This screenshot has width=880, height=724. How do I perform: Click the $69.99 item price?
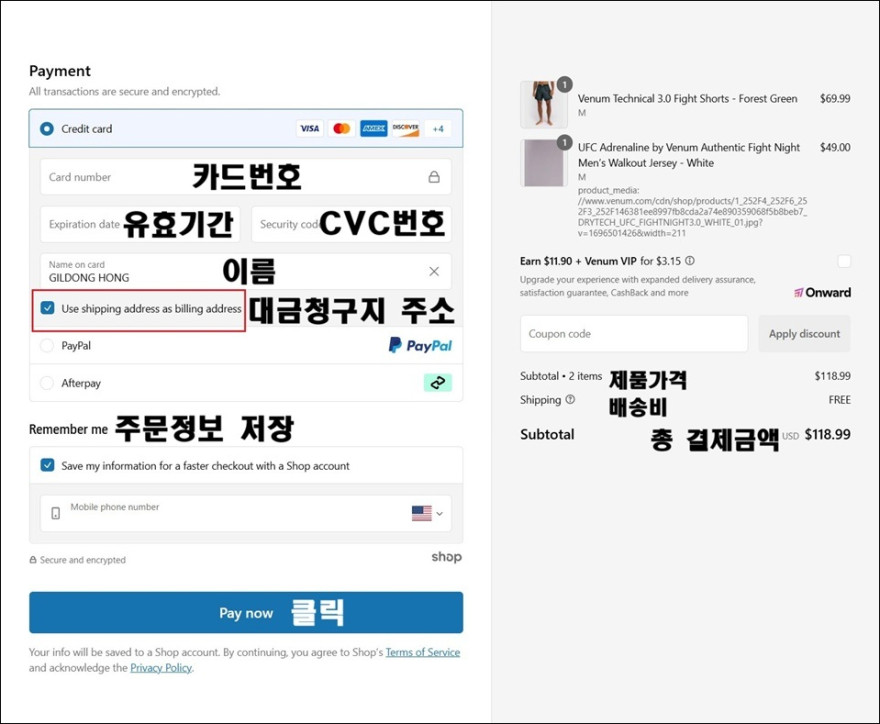pyautogui.click(x=835, y=99)
